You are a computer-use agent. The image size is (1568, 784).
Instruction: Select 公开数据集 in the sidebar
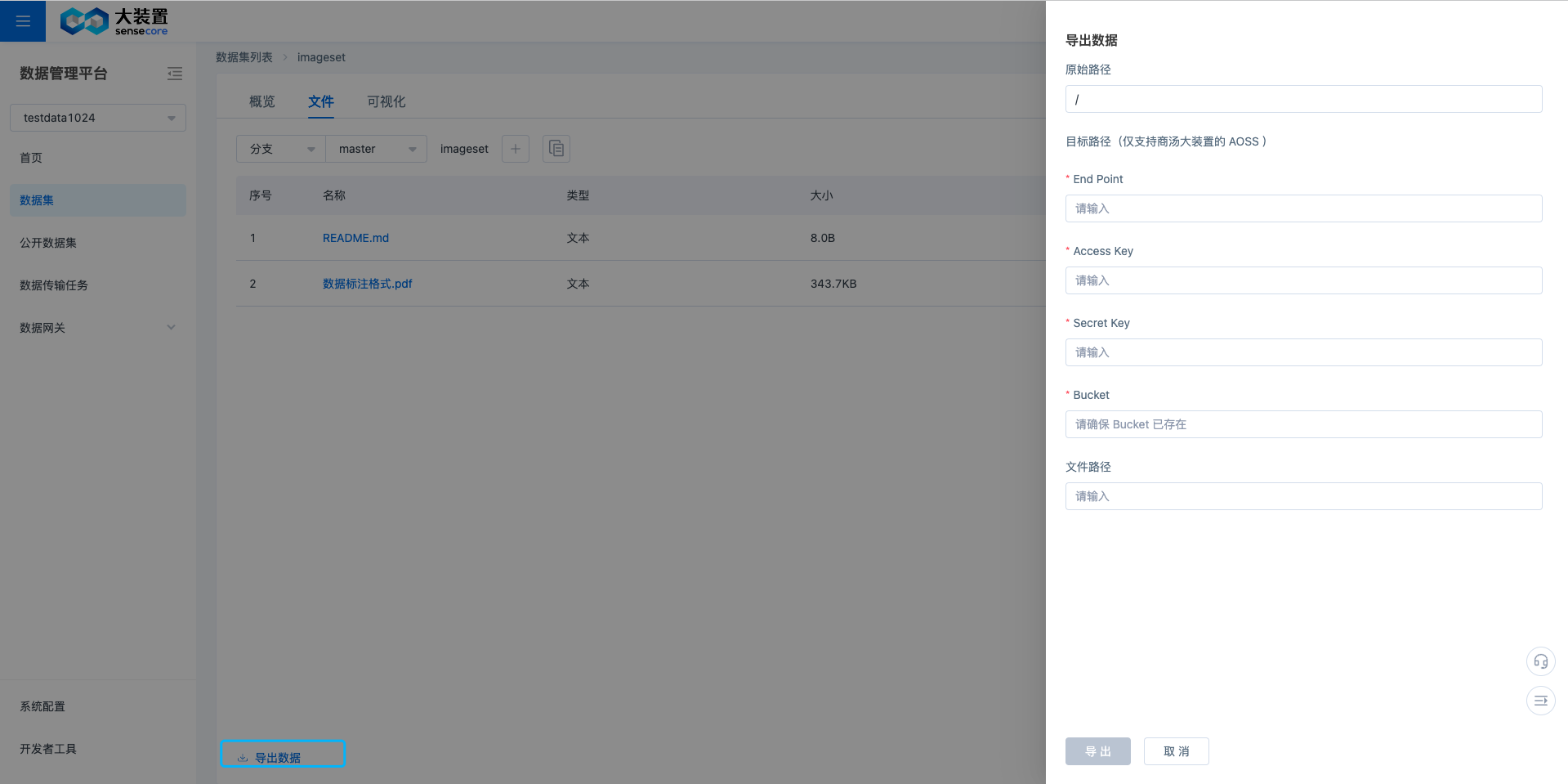[x=48, y=243]
